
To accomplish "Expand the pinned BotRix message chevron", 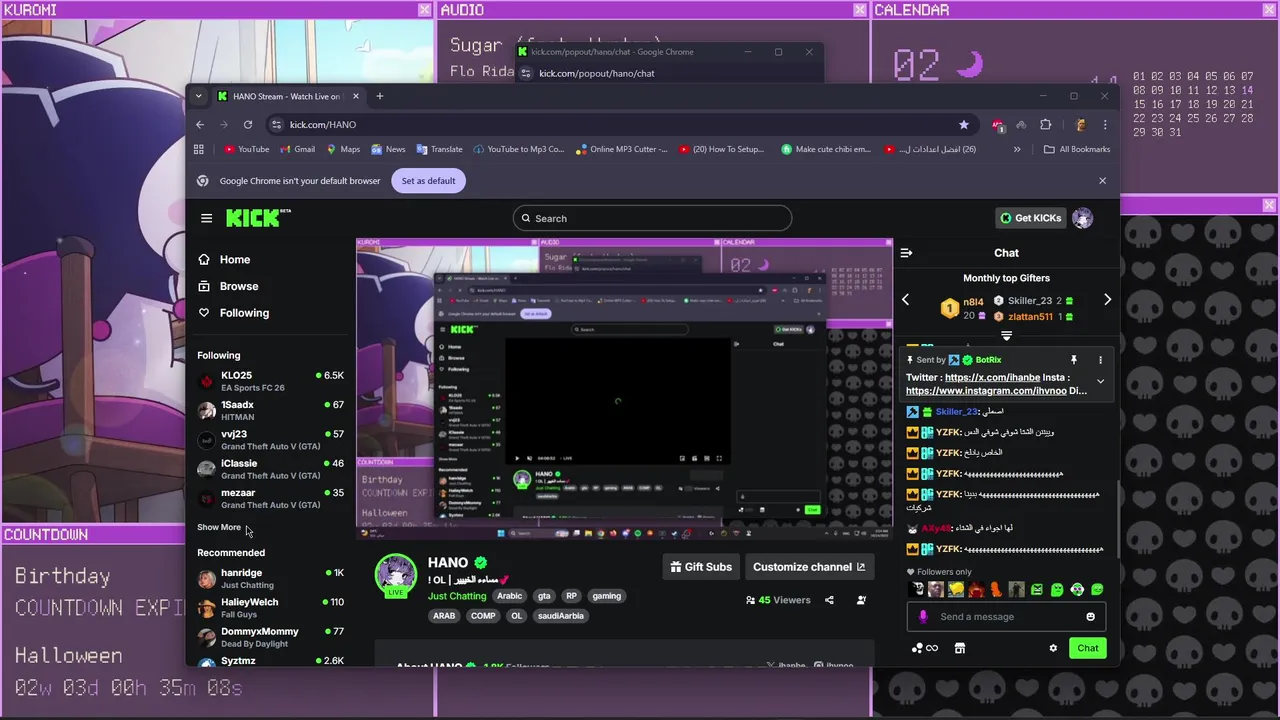I will tap(1100, 381).
